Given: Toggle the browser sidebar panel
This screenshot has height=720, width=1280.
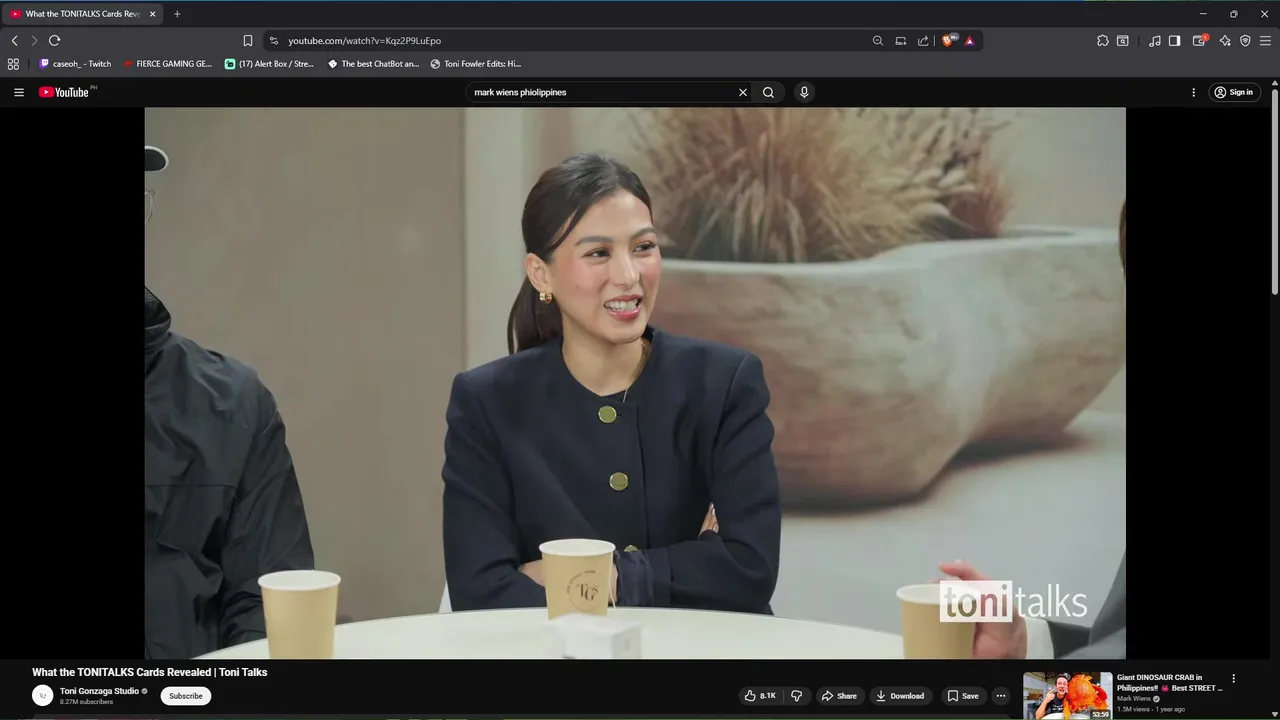Looking at the screenshot, I should click(1175, 40).
